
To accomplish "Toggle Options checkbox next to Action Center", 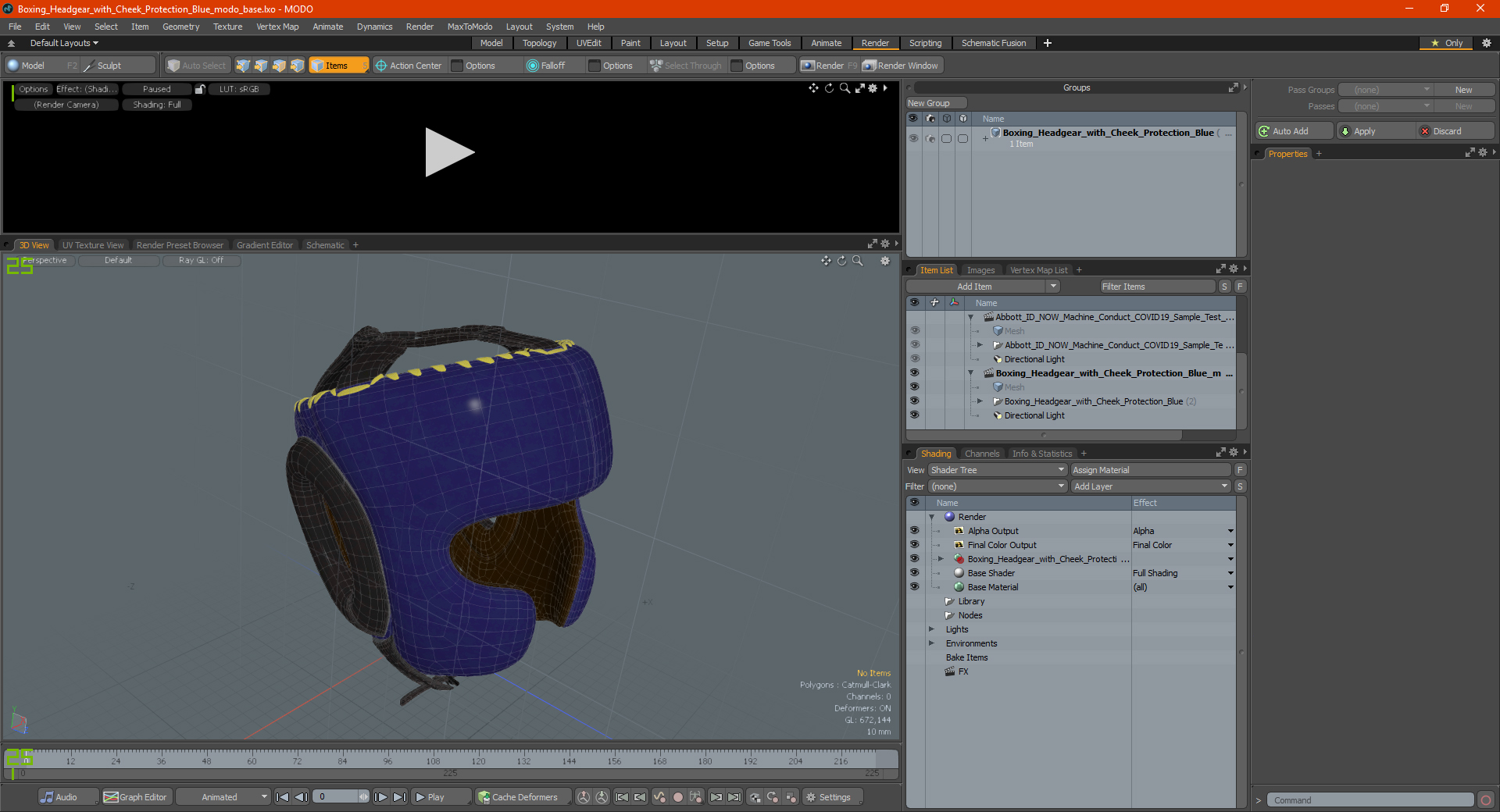I will pyautogui.click(x=458, y=66).
